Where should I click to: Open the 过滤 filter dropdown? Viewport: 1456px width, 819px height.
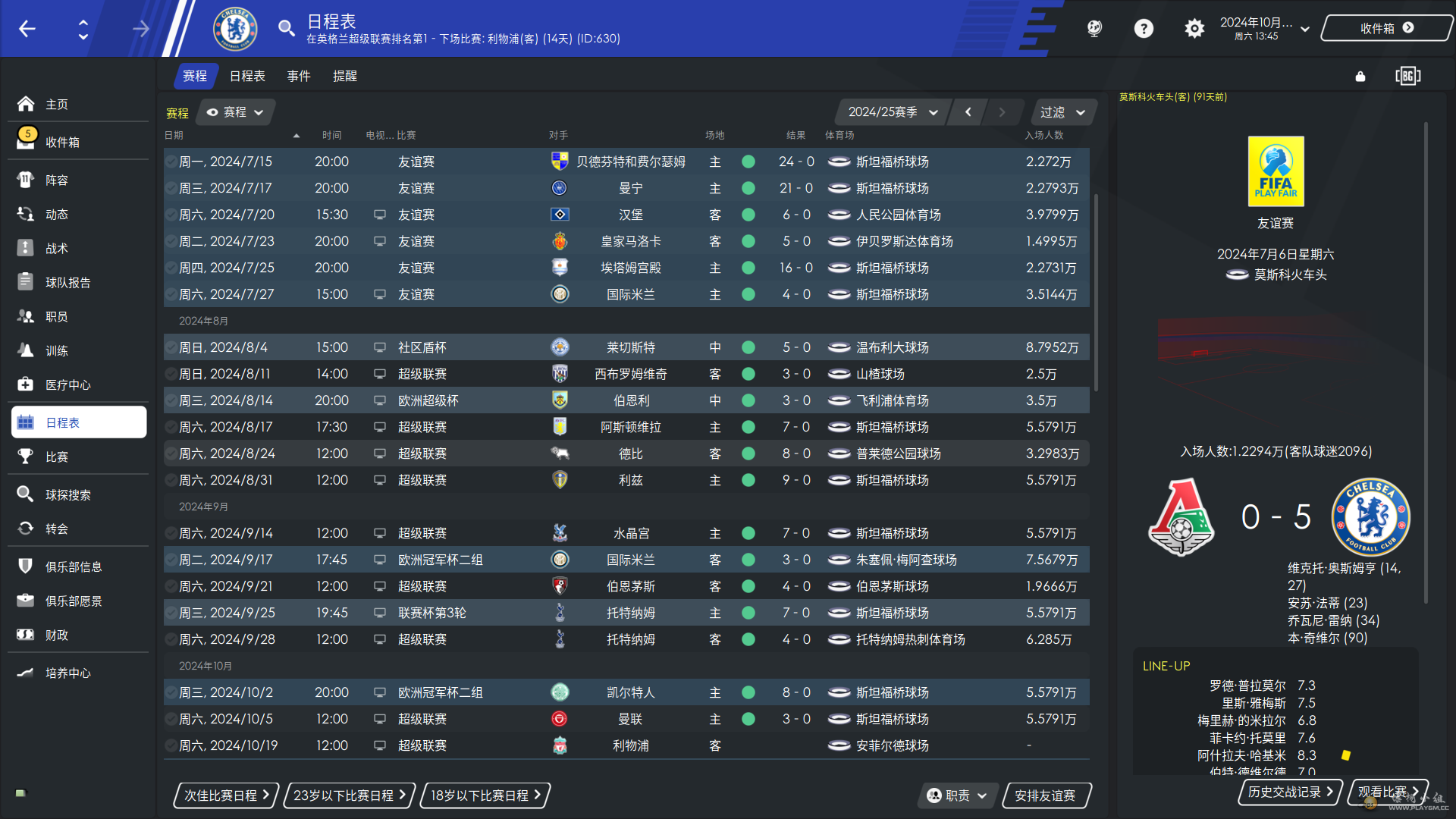[x=1063, y=112]
